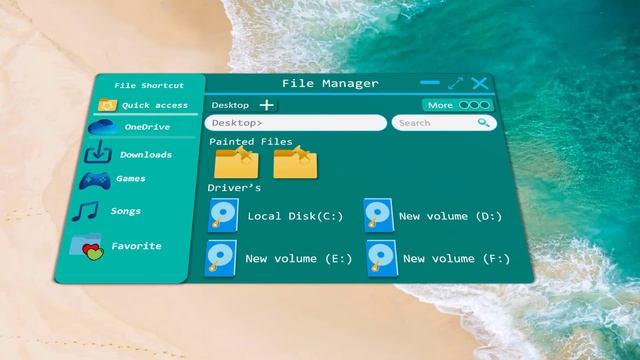The height and width of the screenshot is (360, 640).
Task: Select Quick access label in sidebar
Action: pyautogui.click(x=155, y=105)
